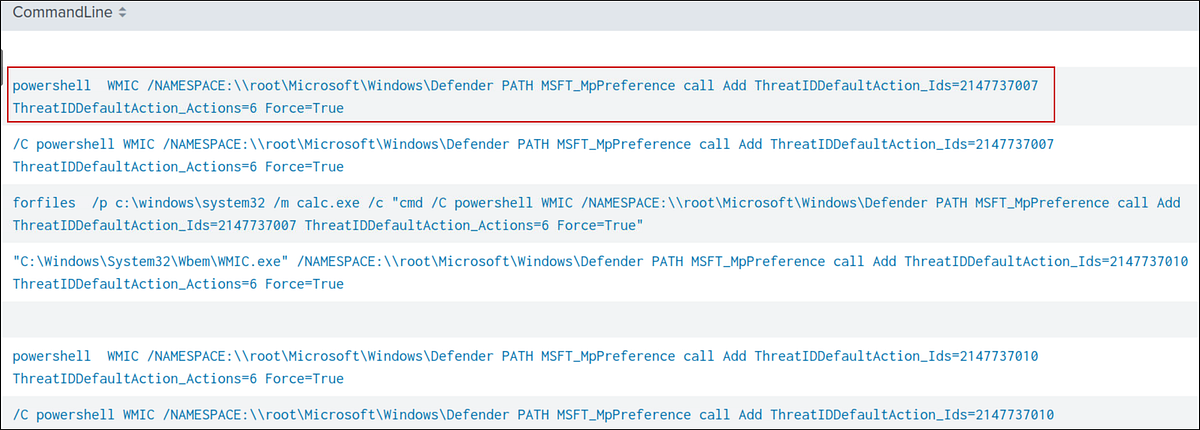Click the quoted WMIC.exe path command entry
The width and height of the screenshot is (1200, 430).
(600, 272)
